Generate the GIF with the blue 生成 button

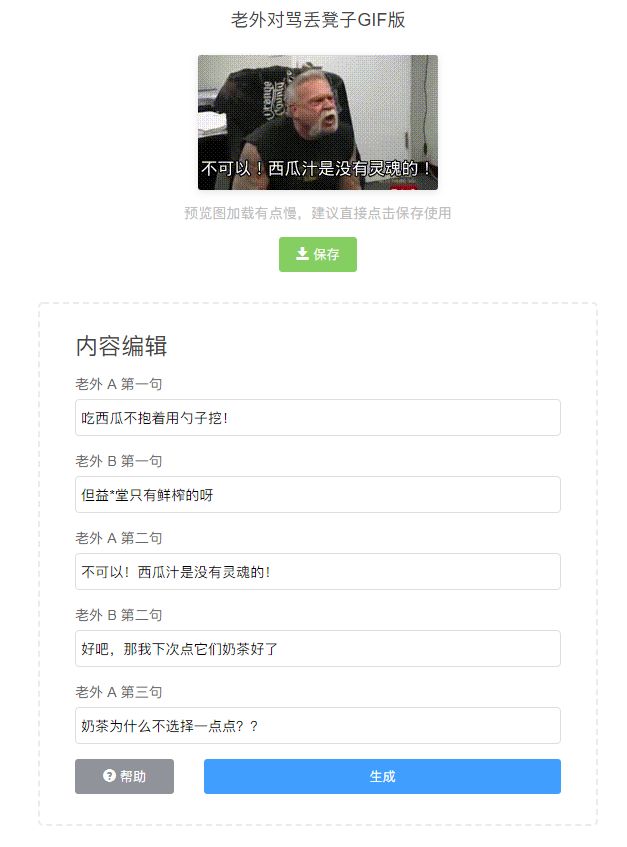382,776
